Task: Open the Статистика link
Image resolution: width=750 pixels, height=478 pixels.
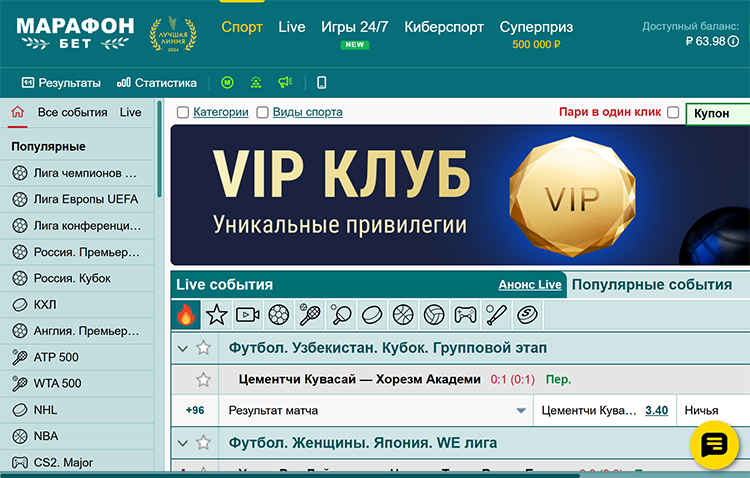Action: coord(157,83)
